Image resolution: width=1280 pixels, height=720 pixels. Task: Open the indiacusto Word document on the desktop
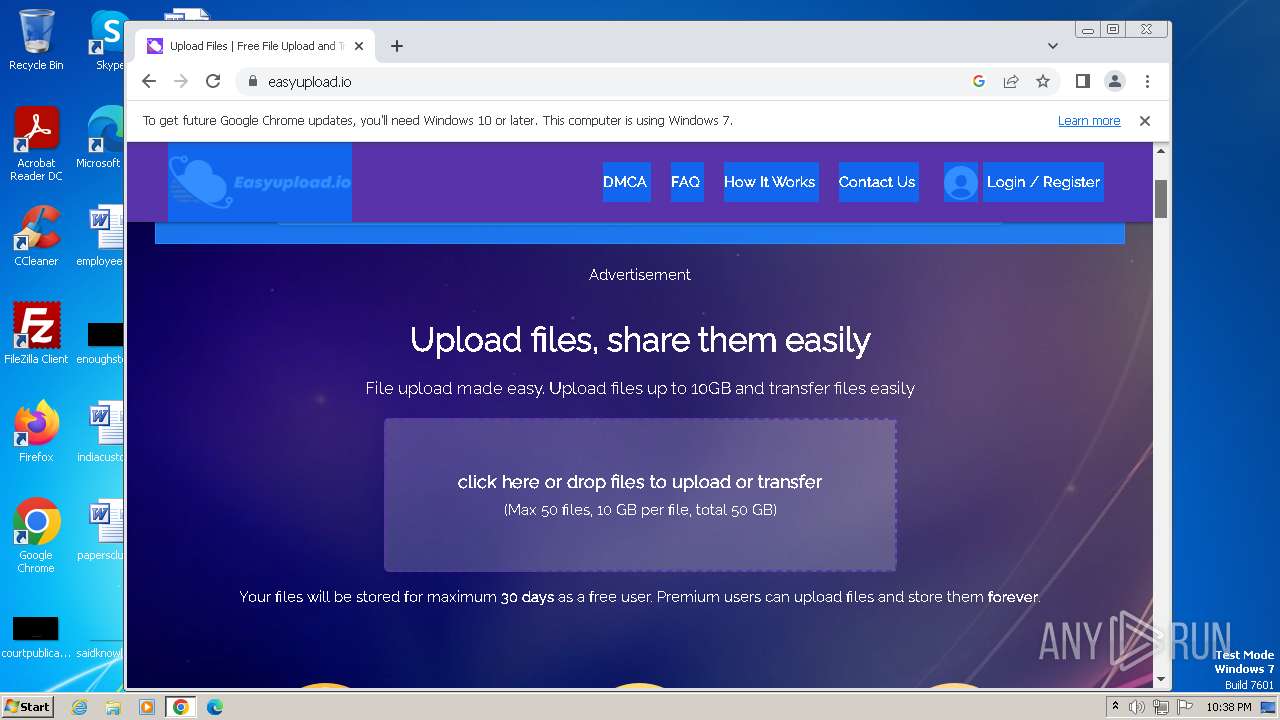click(100, 432)
